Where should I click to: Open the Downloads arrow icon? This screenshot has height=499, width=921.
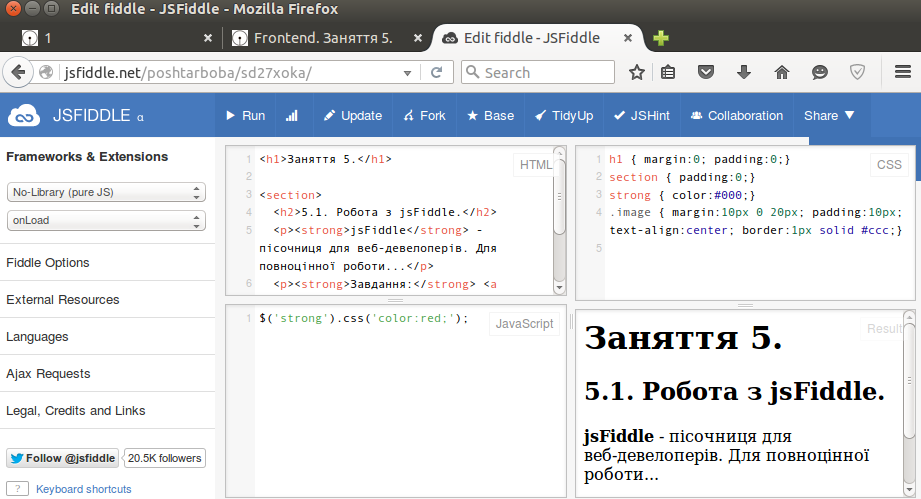[x=744, y=72]
